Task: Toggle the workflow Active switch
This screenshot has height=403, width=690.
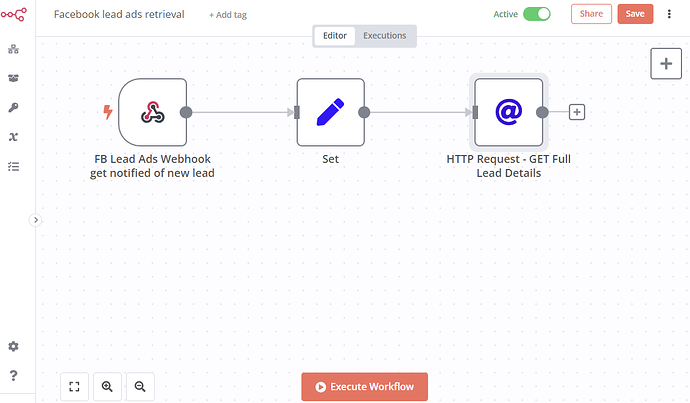Action: coord(536,14)
